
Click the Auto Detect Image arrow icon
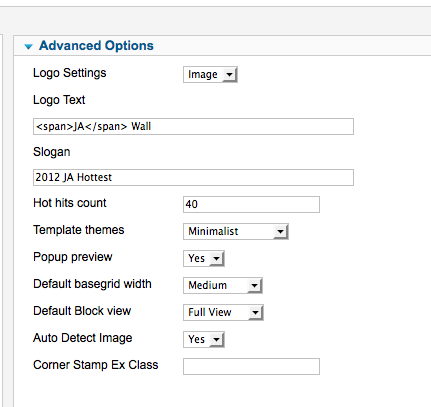click(217, 340)
